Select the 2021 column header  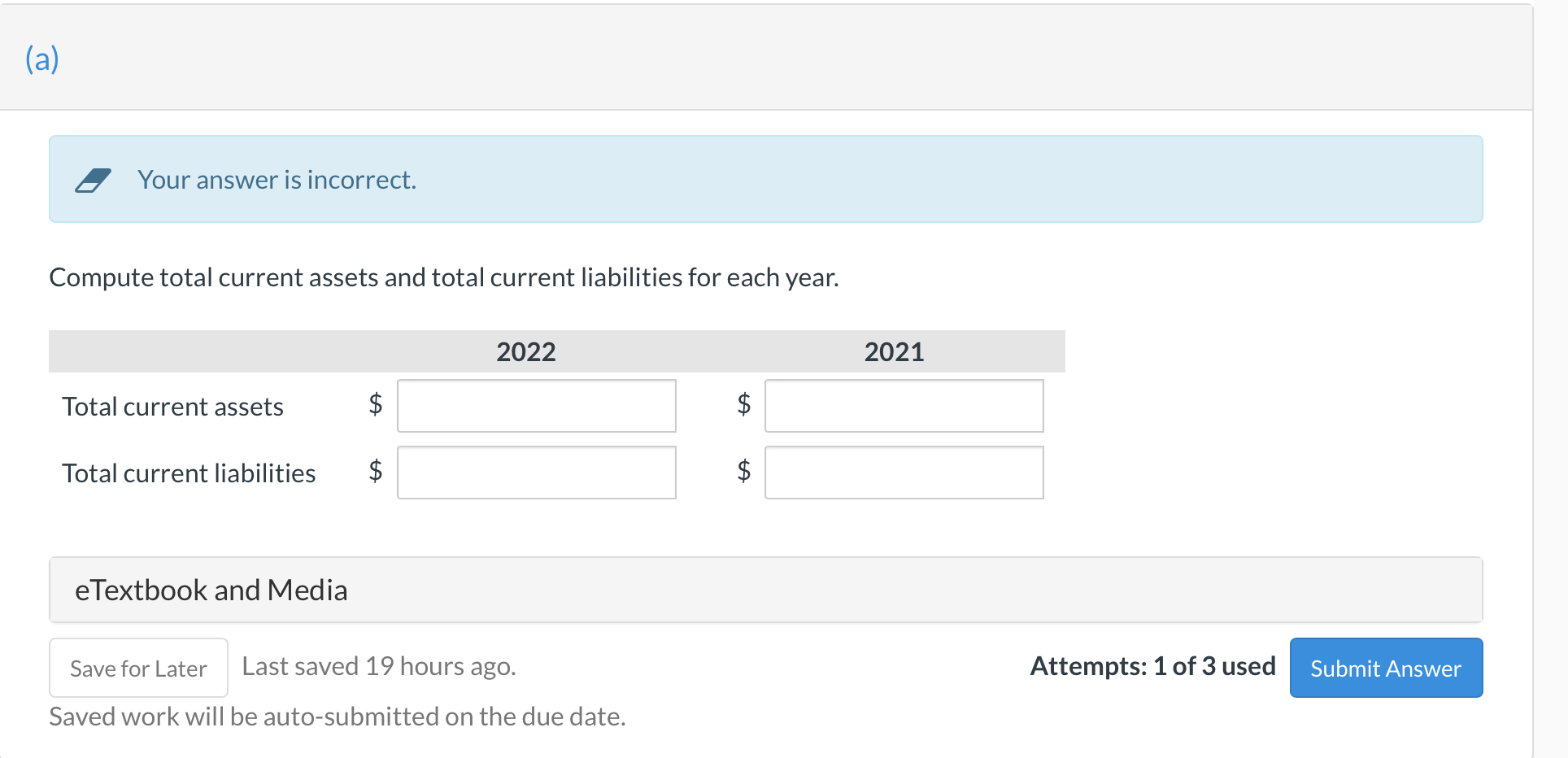click(x=893, y=351)
